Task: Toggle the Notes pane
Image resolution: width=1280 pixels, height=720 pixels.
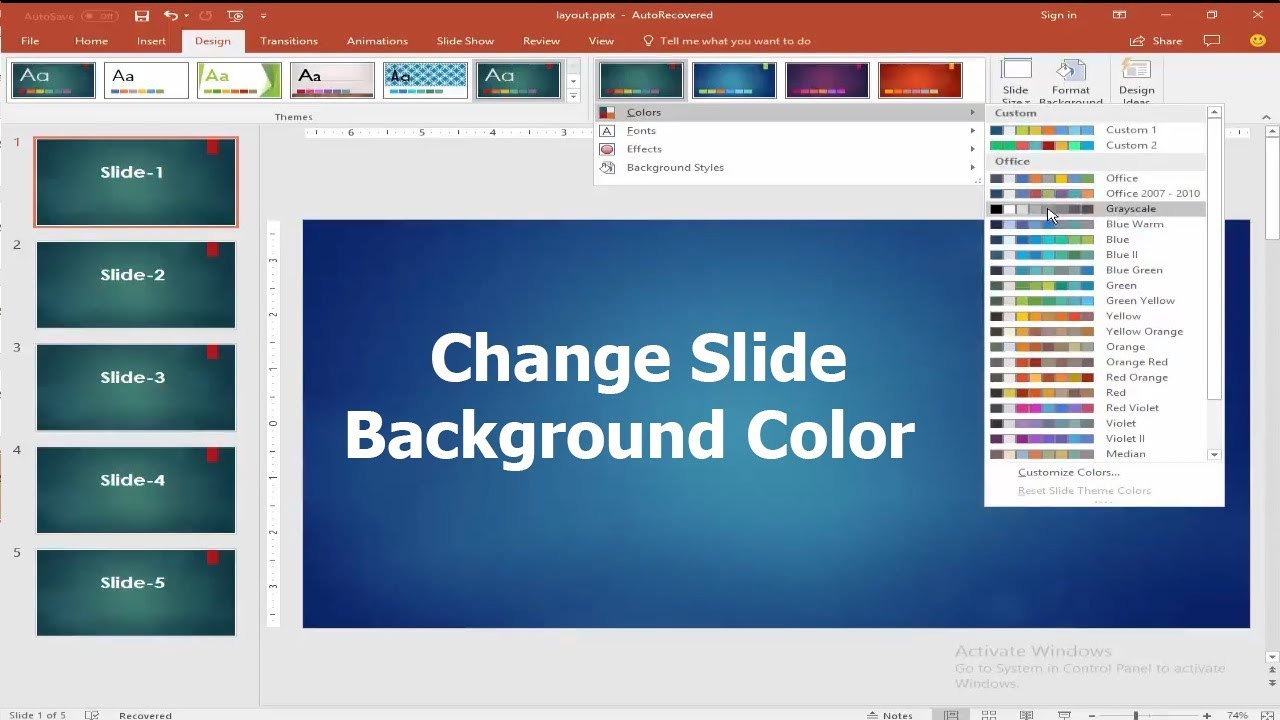Action: pyautogui.click(x=895, y=715)
